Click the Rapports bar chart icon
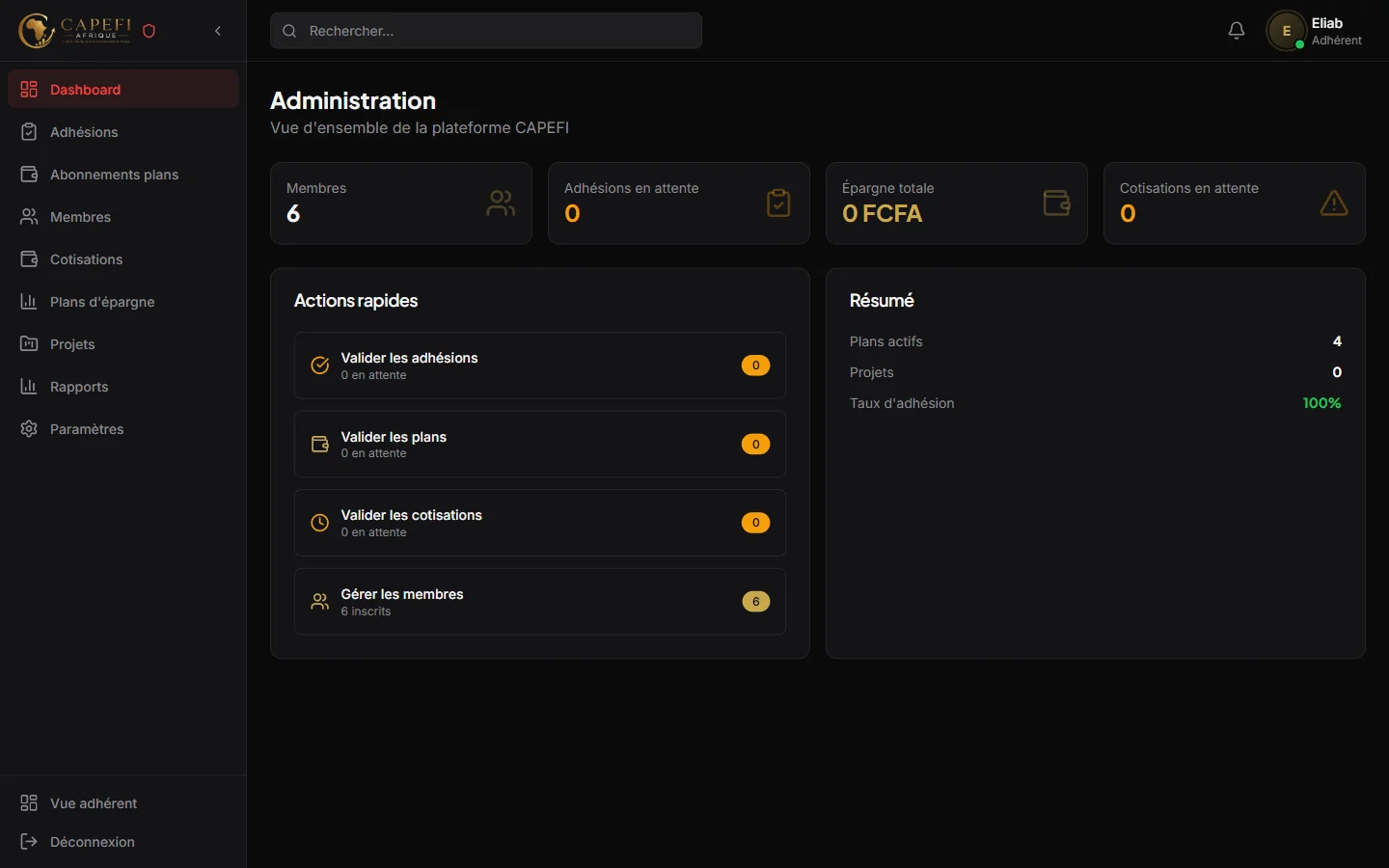 tap(29, 386)
